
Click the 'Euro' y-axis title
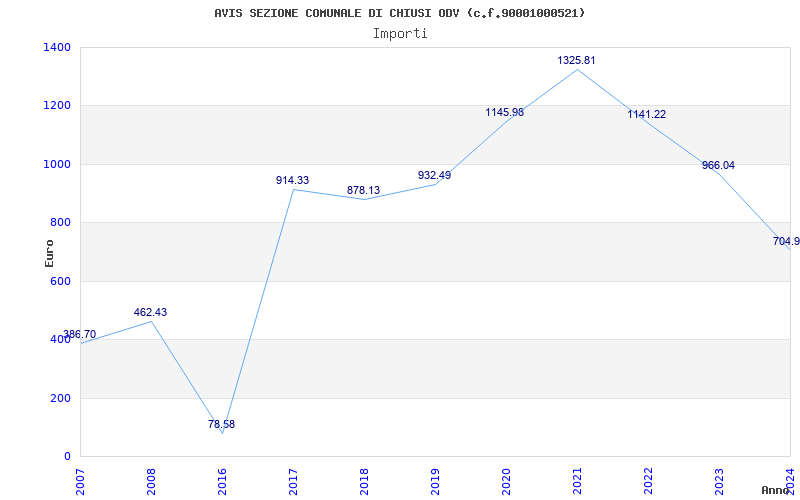tap(49, 253)
